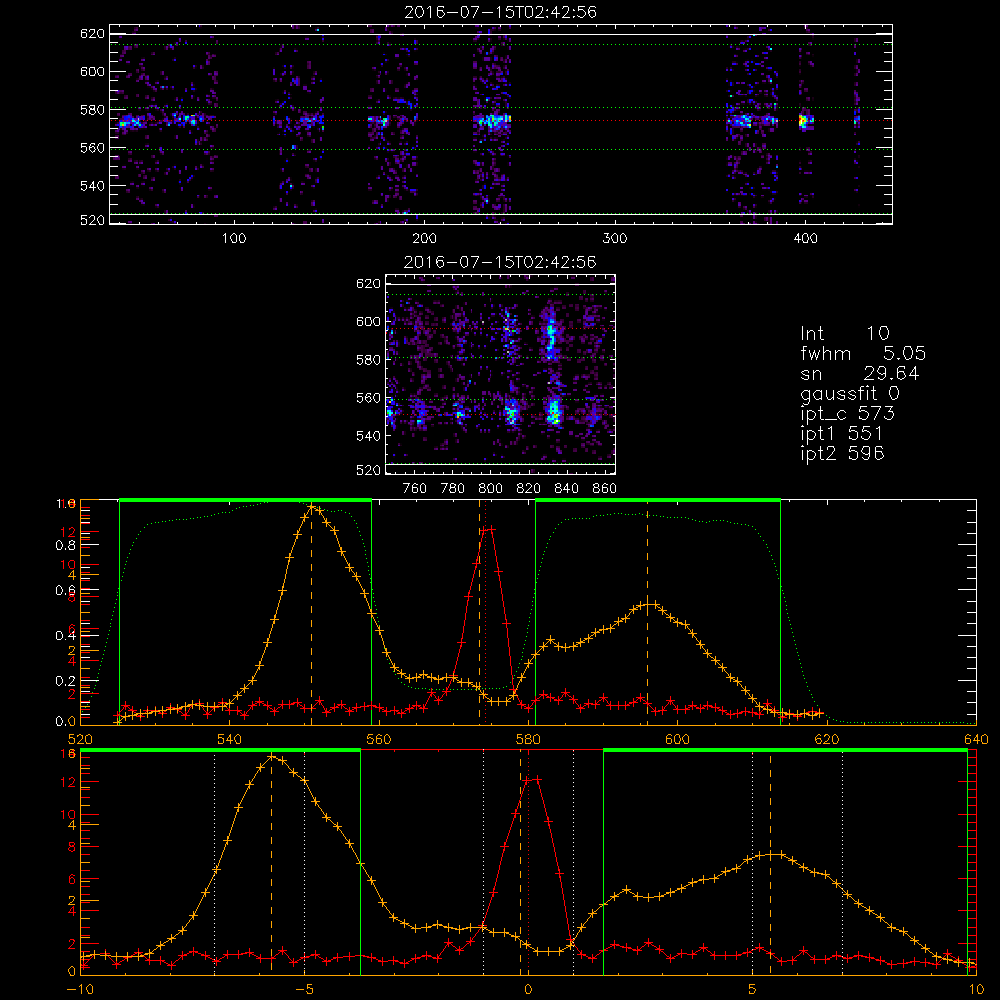Click the 400 tick label of wide spectrogram
The width and height of the screenshot is (1000, 1000).
(x=805, y=239)
